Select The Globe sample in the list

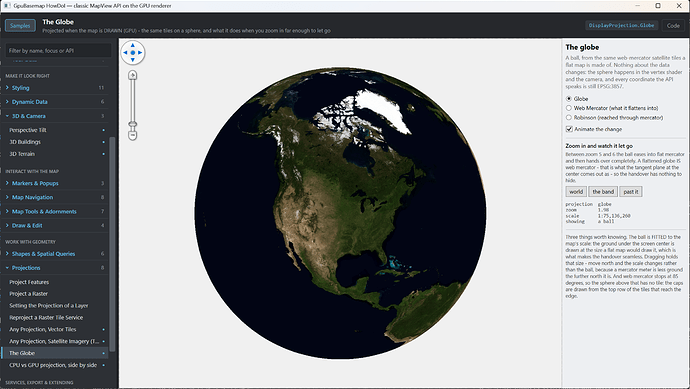(55, 353)
